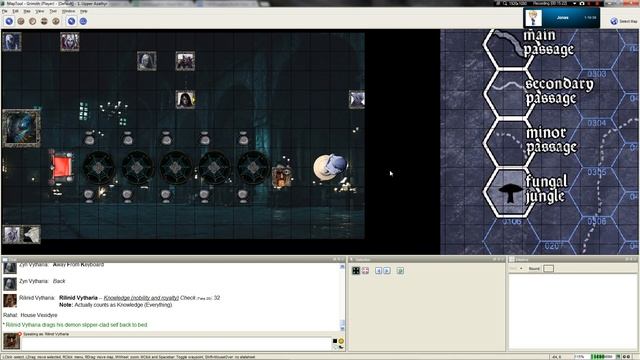Select the pointer interaction tool in toolbar
This screenshot has width=640, height=360.
(x=9, y=21)
